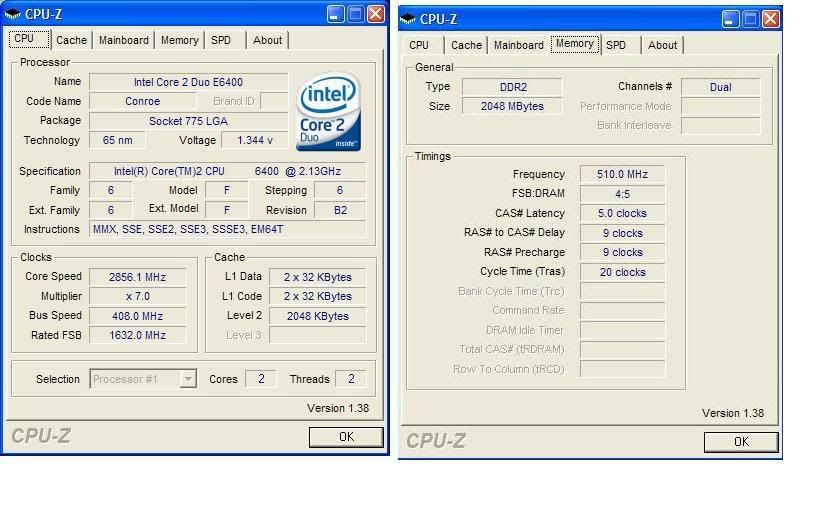This screenshot has width=840, height=525.
Task: Click the Core Speed value '2856.1 MHz'
Action: pos(138,277)
